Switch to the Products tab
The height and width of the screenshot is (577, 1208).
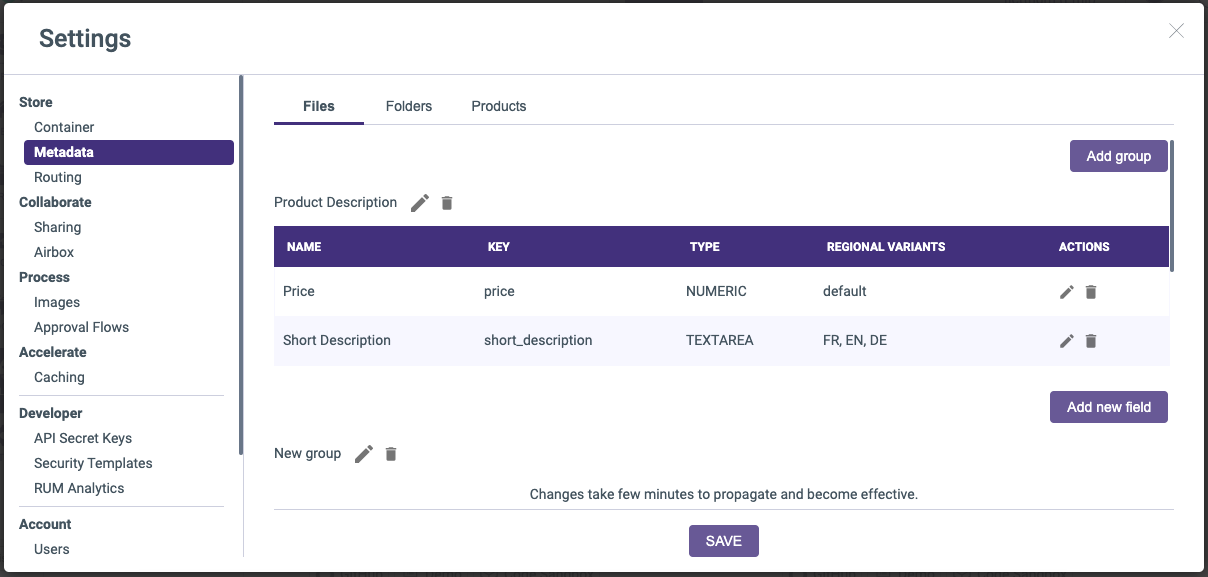pos(499,106)
